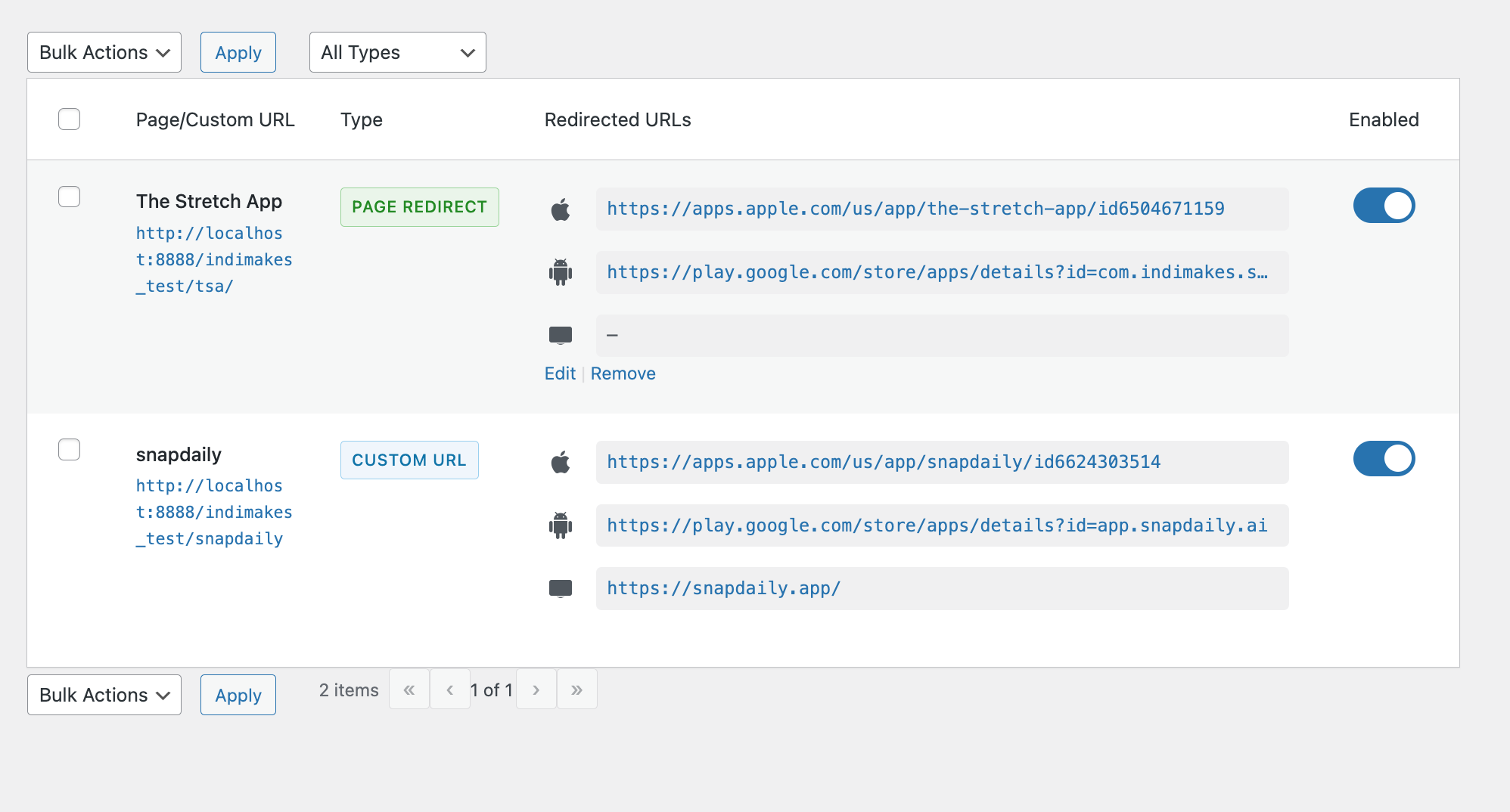Open the-stretch-app Apple App Store URL

tap(915, 209)
